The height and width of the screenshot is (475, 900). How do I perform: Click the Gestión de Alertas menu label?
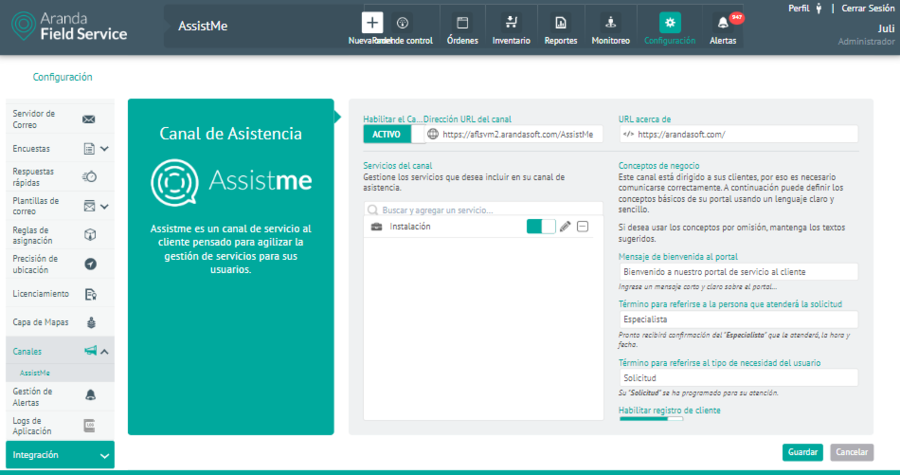32,397
